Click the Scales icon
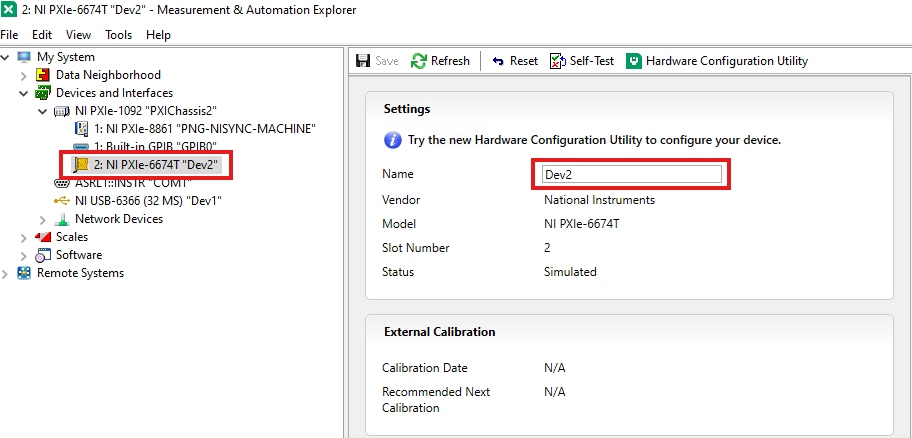 coord(42,237)
